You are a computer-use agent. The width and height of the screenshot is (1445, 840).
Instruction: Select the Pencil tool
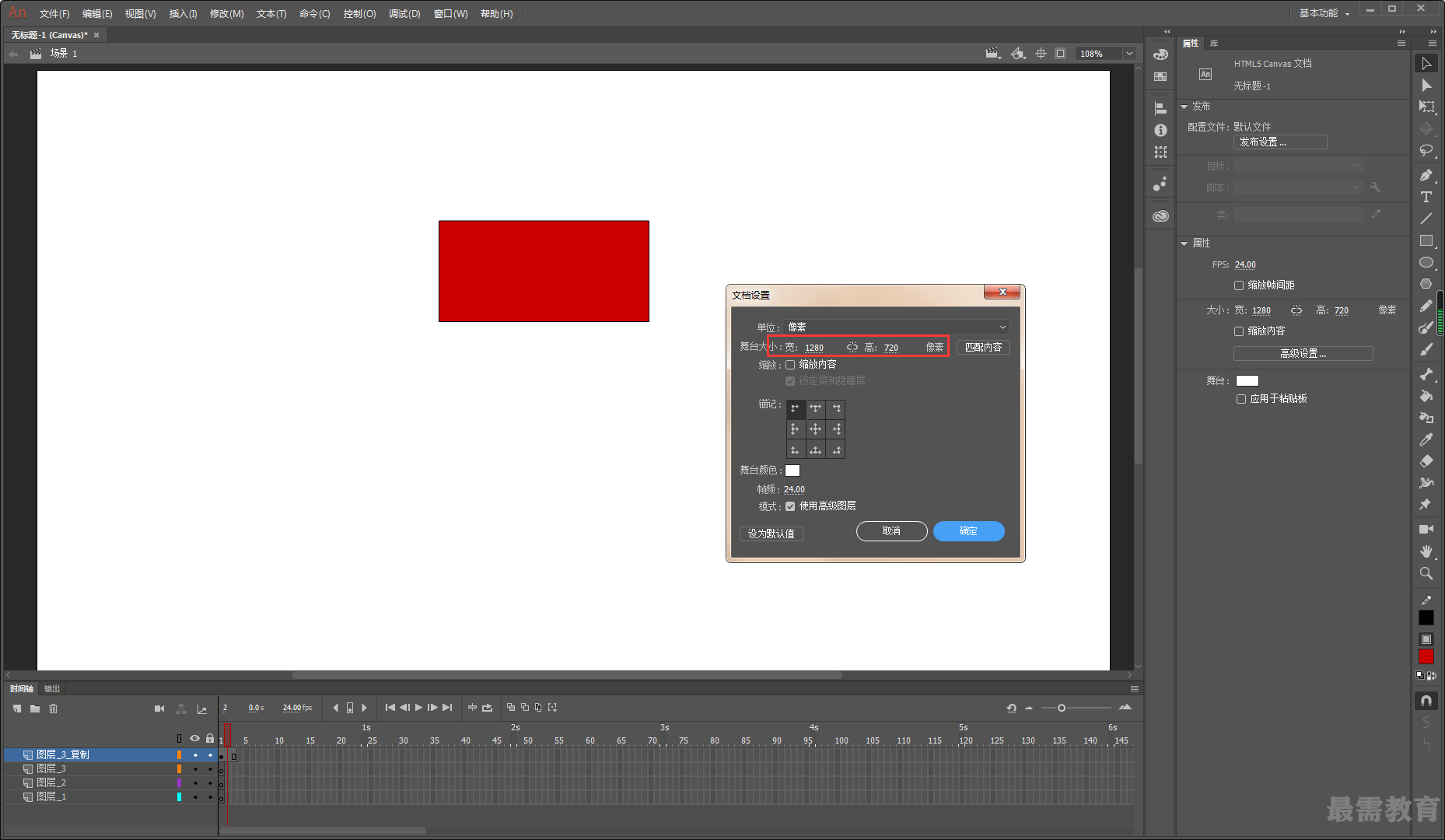tap(1426, 306)
